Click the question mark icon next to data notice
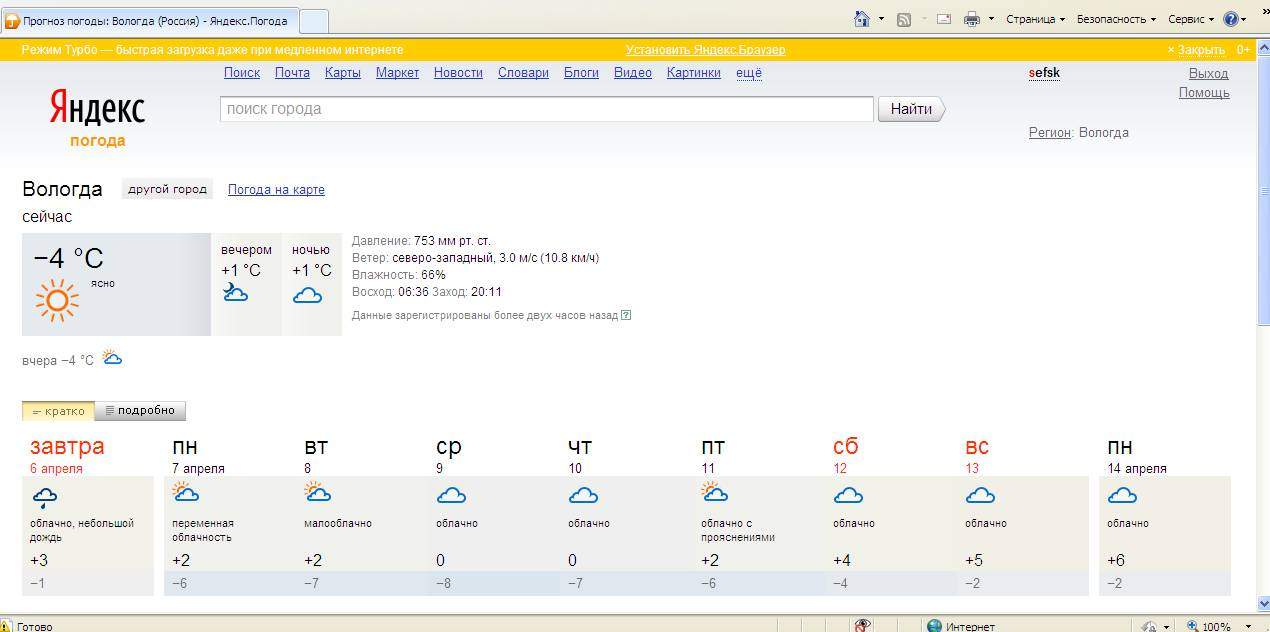This screenshot has height=632, width=1270. click(x=626, y=315)
